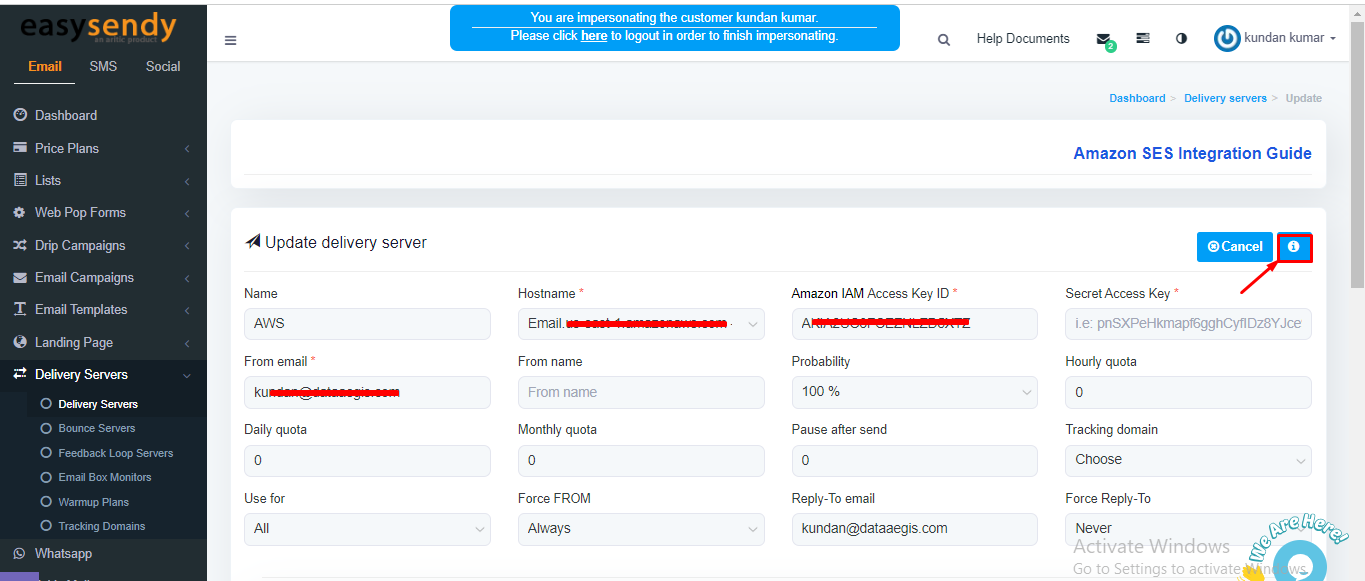Click the Dashboard gauge icon in sidebar
The height and width of the screenshot is (581, 1365).
click(x=20, y=115)
